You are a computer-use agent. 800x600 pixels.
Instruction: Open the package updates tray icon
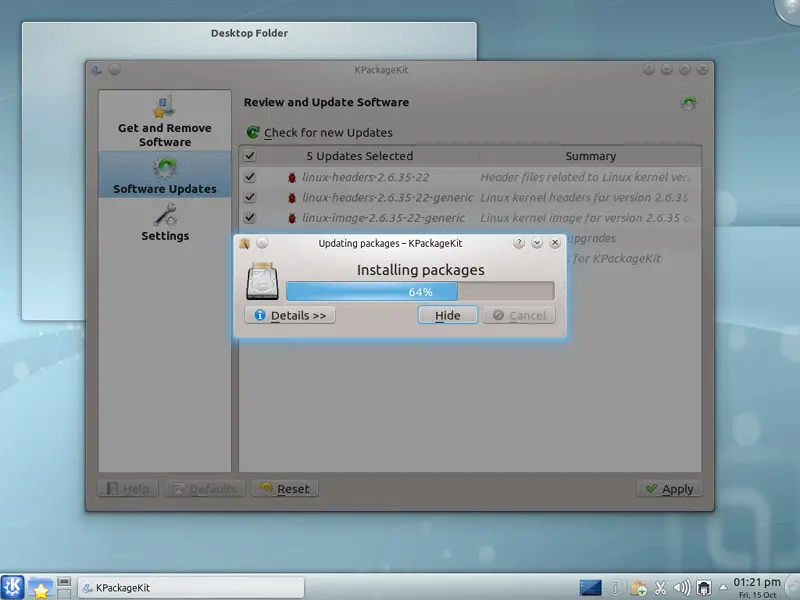[638, 588]
